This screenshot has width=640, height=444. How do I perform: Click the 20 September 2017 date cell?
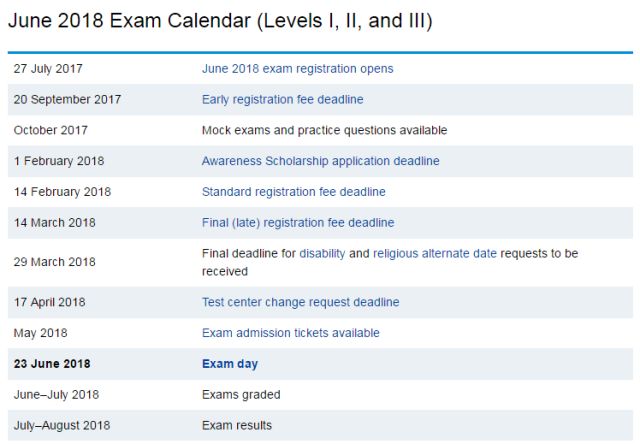66,99
